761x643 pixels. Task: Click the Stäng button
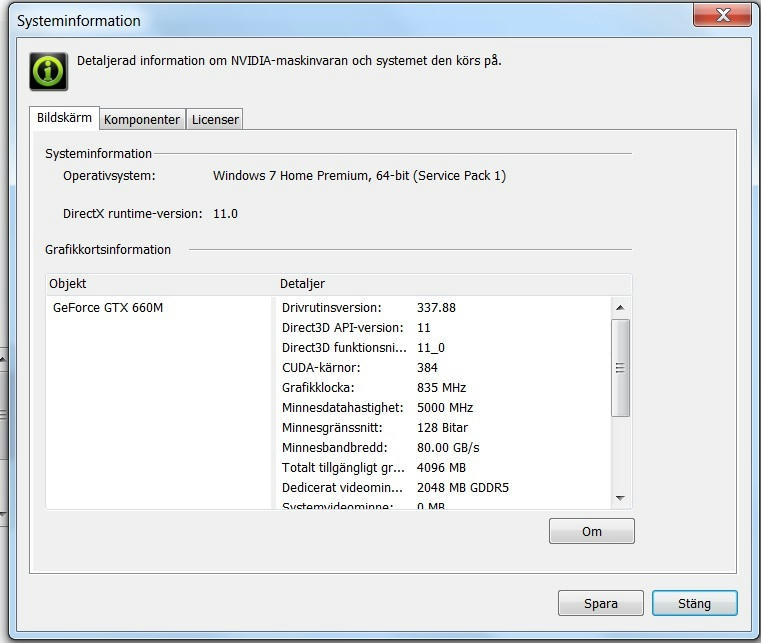click(695, 603)
